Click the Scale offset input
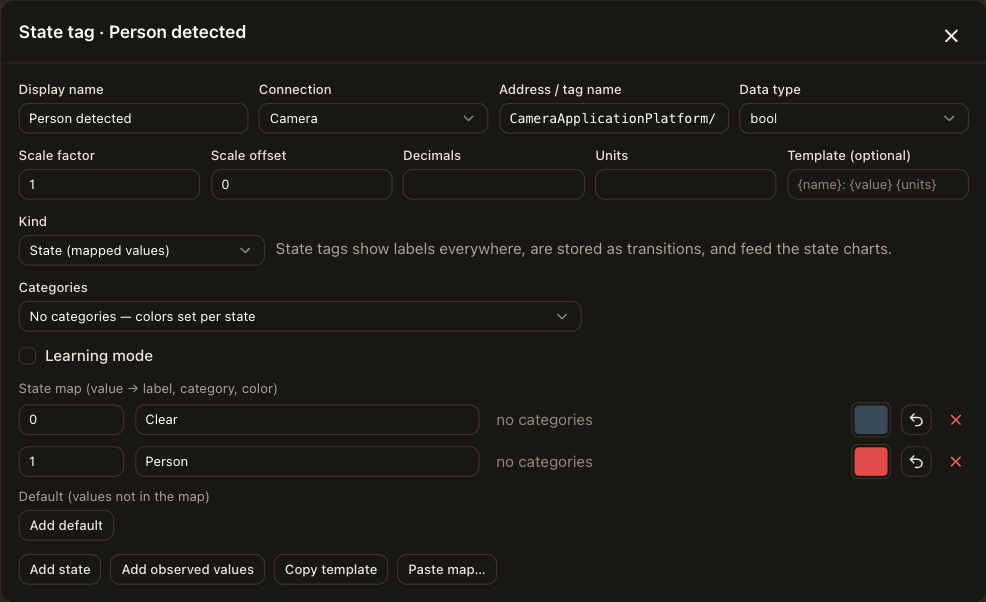986x602 pixels. pos(301,184)
